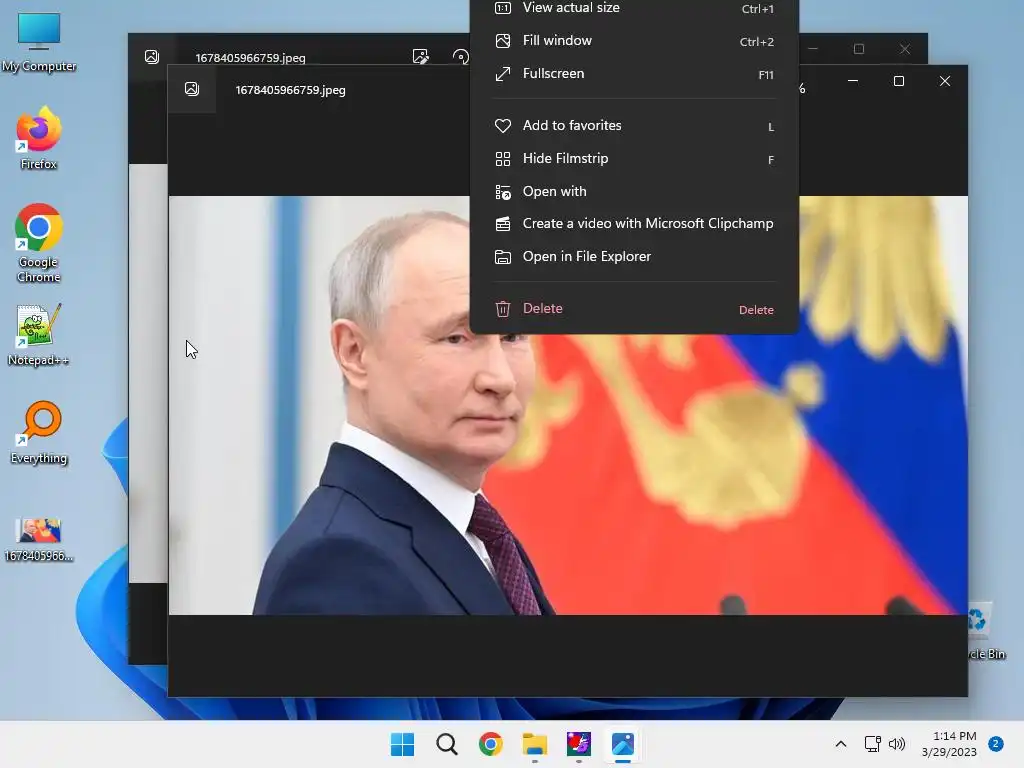Image resolution: width=1024 pixels, height=768 pixels.
Task: Select the 1678405966 image file on desktop
Action: 39,539
